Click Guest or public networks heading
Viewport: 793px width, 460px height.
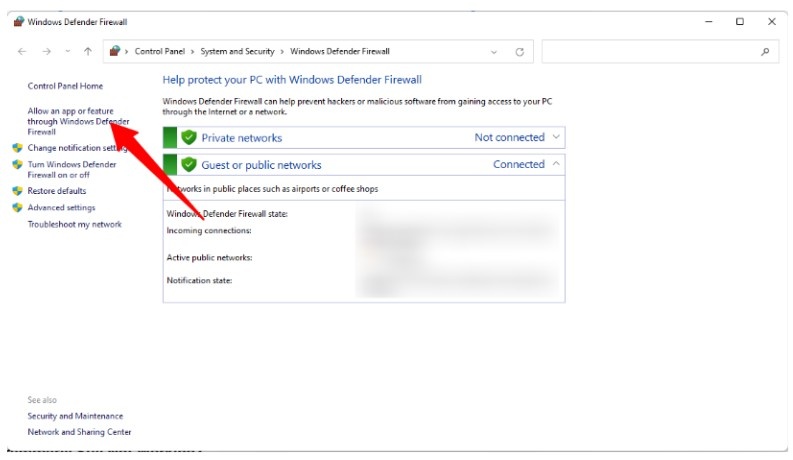pos(261,165)
